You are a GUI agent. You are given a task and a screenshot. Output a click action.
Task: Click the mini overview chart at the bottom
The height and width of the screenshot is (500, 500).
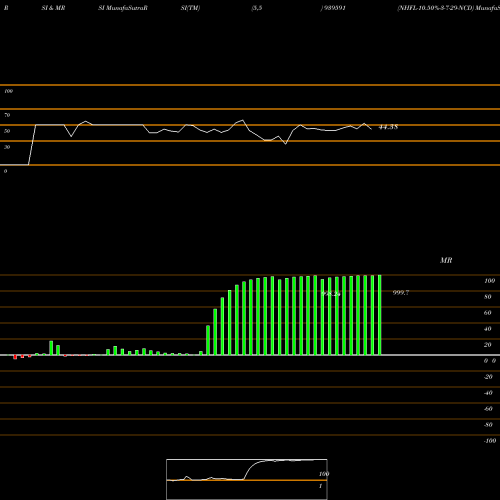point(247,479)
